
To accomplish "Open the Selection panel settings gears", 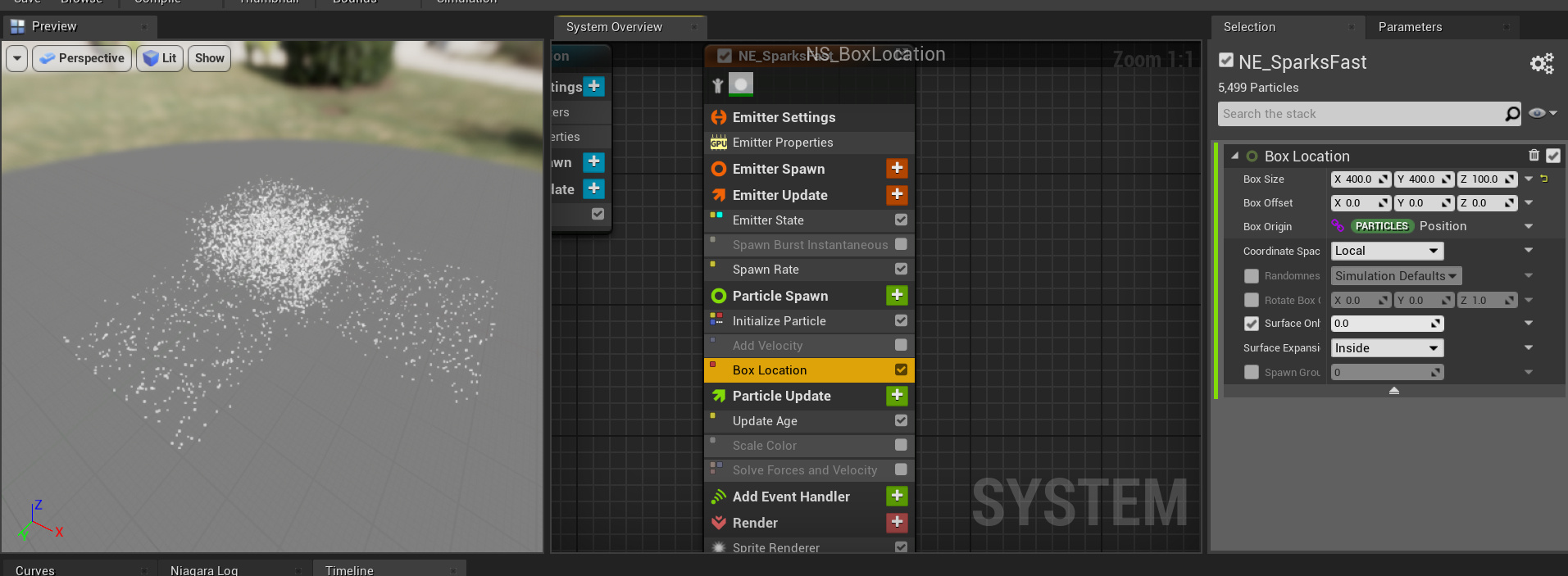I will (1542, 63).
